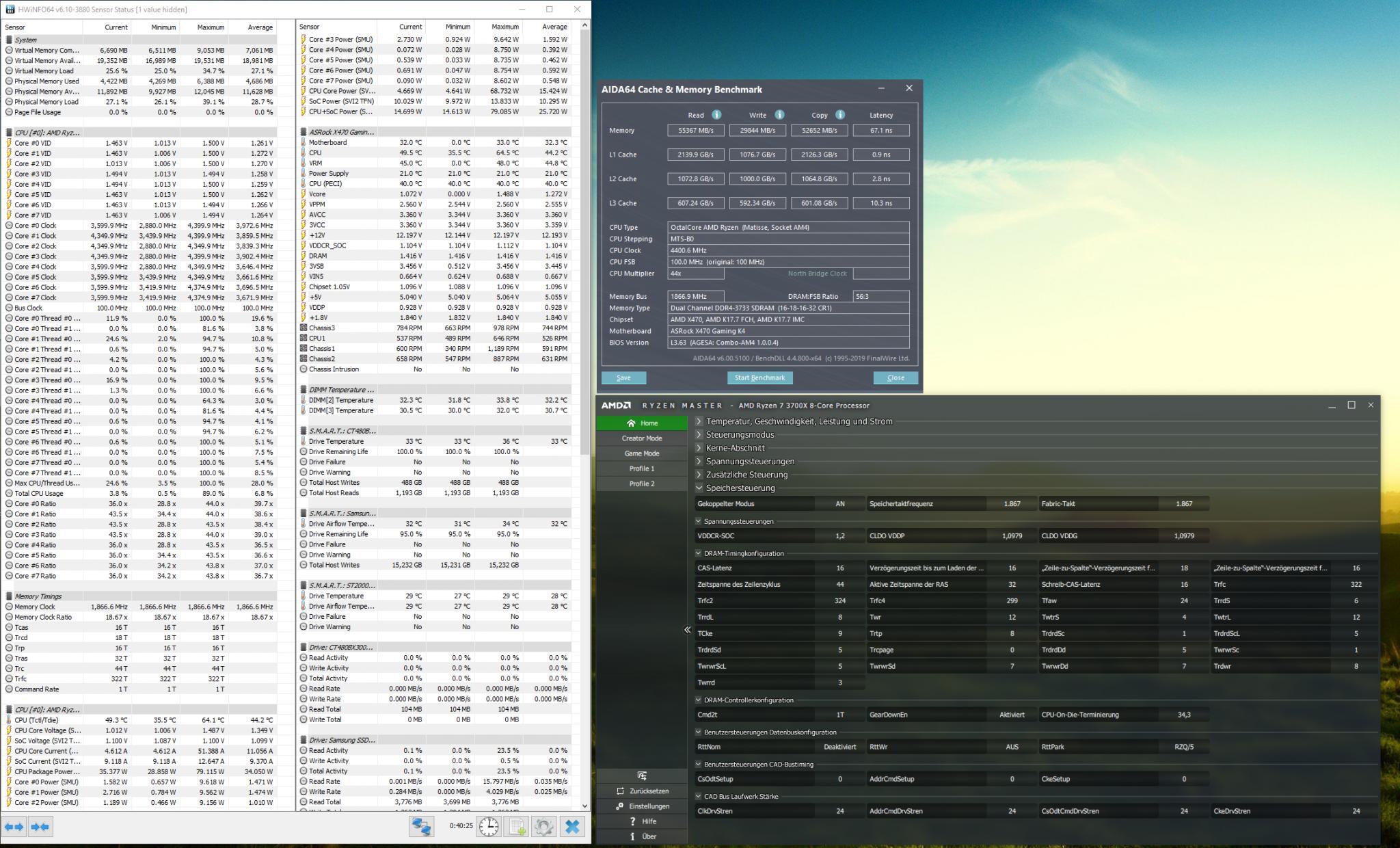This screenshot has height=848, width=1400.
Task: Switch to Creator Mode tab
Action: pyautogui.click(x=641, y=438)
